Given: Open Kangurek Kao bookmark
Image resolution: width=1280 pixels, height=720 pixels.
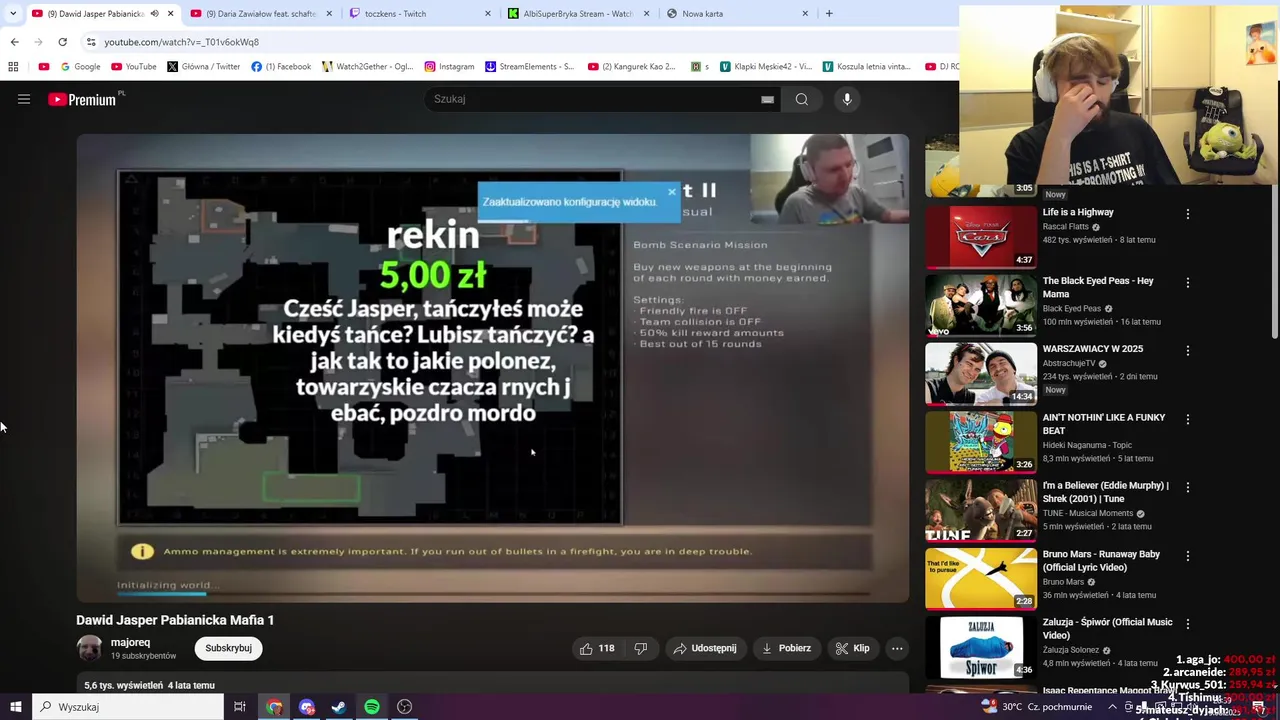Looking at the screenshot, I should [632, 67].
